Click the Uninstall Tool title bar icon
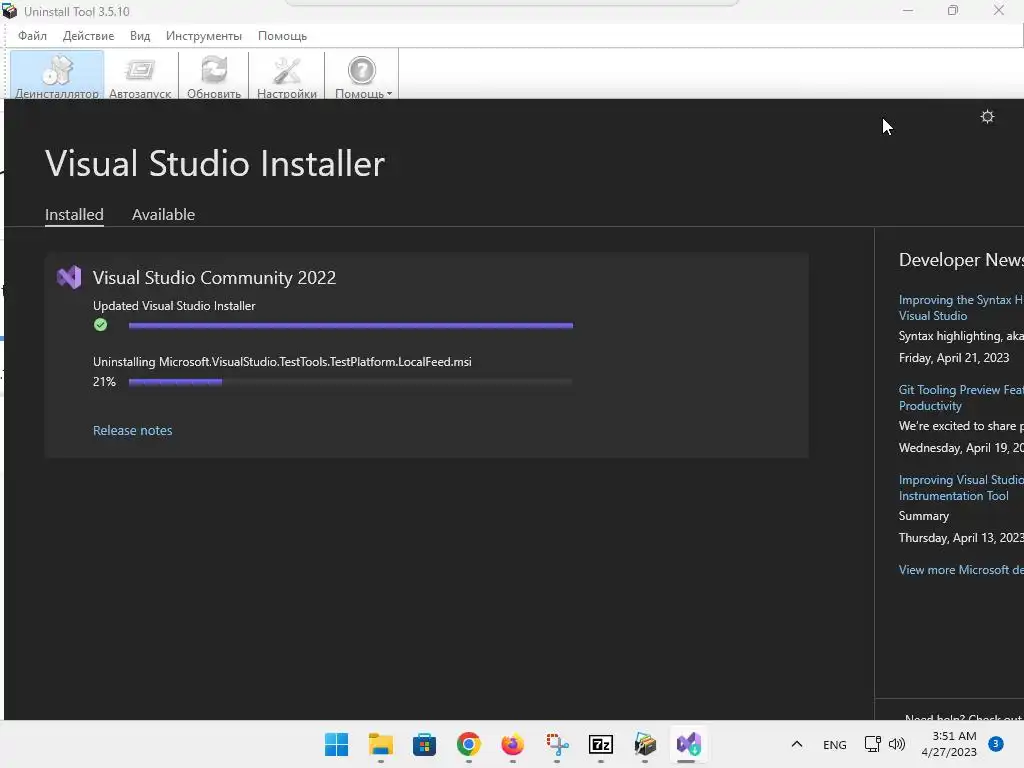 point(9,11)
